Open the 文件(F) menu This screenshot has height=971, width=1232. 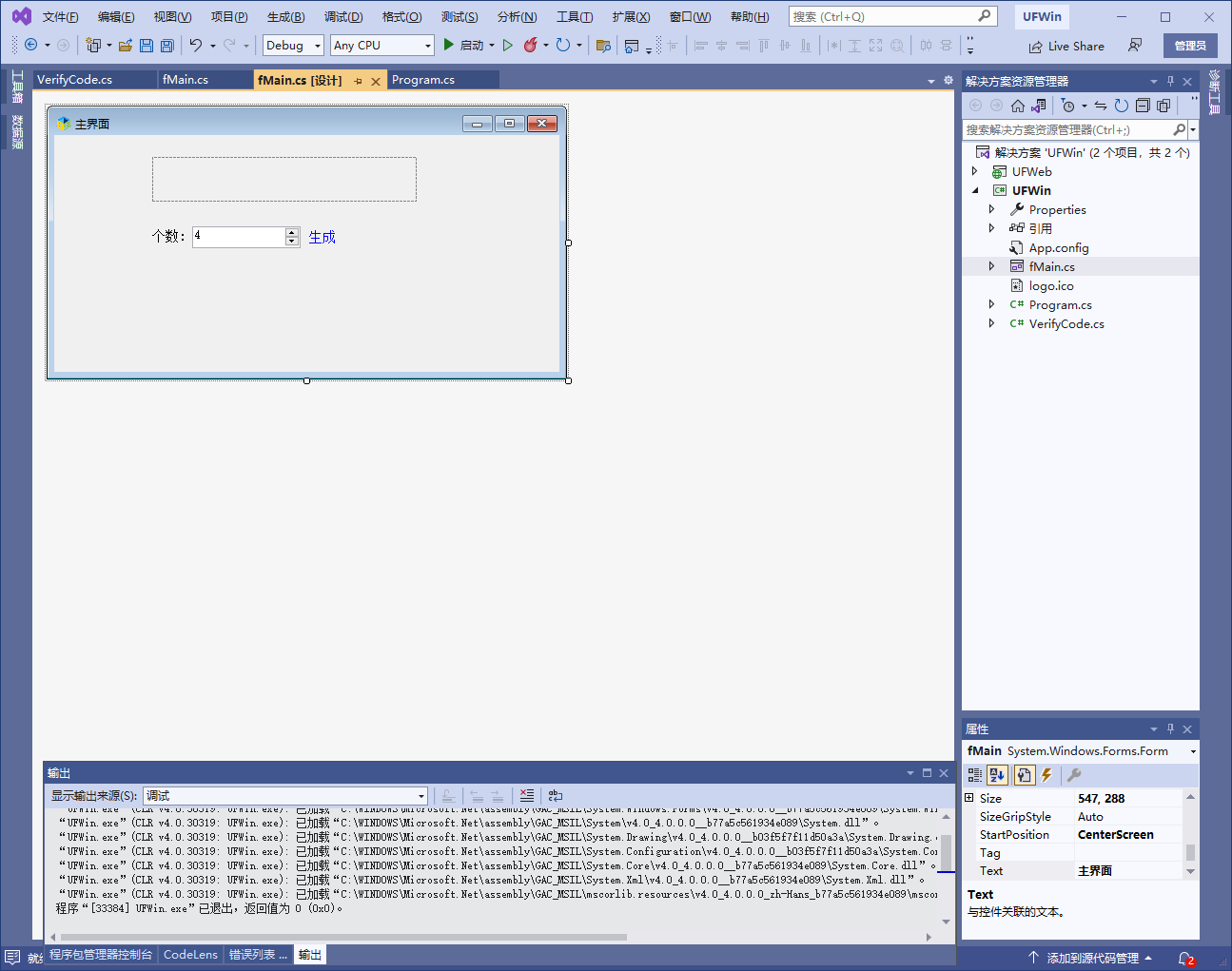(x=60, y=17)
